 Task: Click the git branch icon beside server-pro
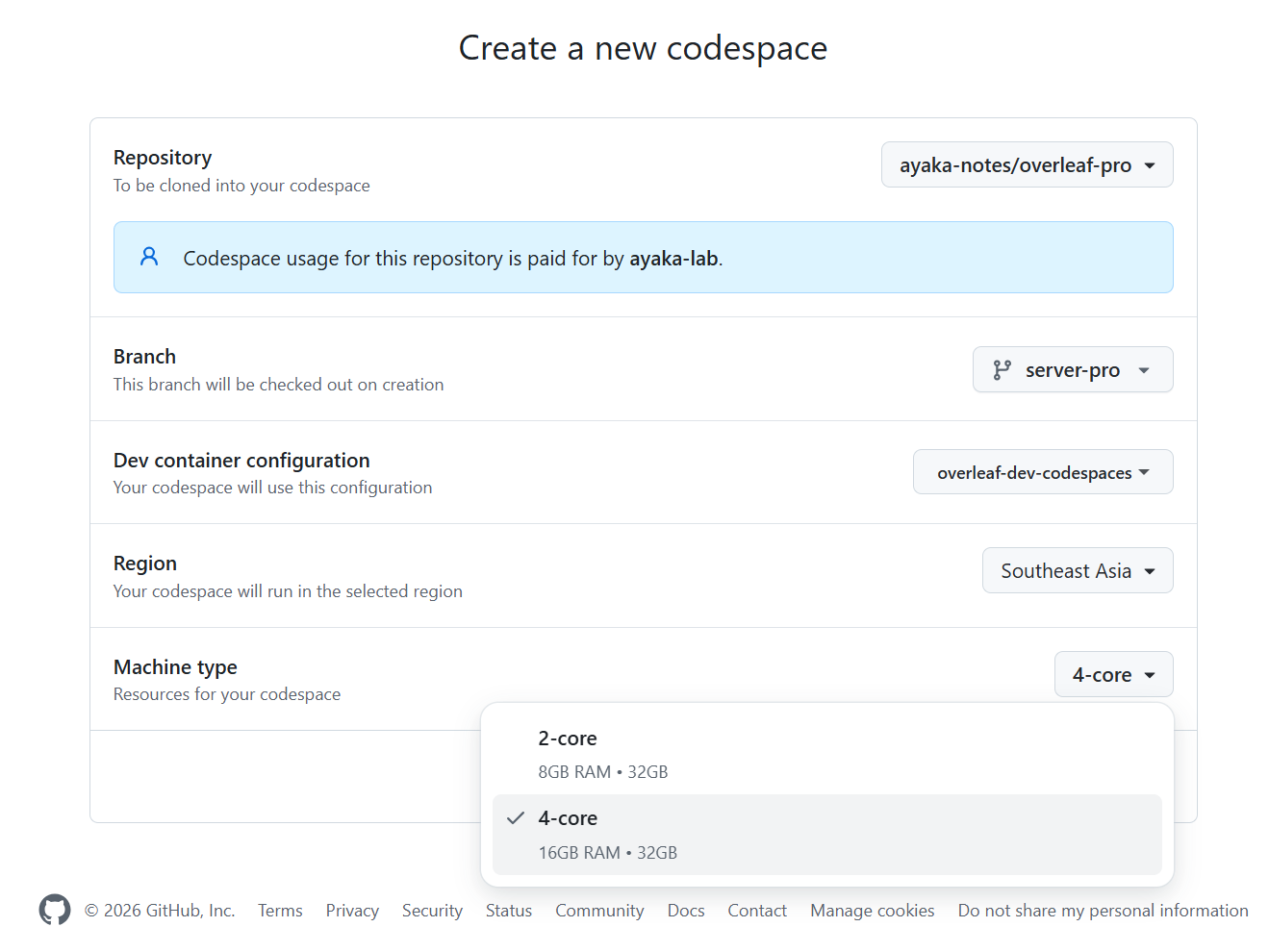click(1002, 370)
